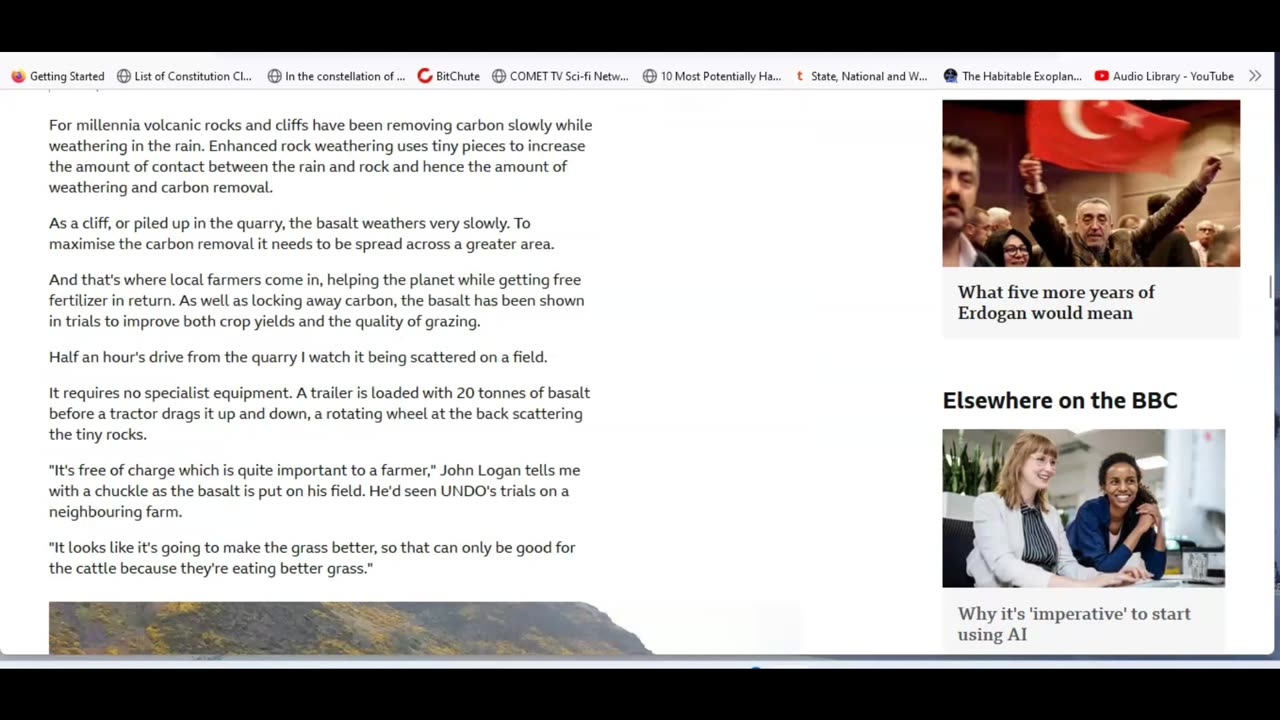Viewport: 1280px width, 720px height.
Task: Open the BitChute bookmark
Action: pos(449,76)
